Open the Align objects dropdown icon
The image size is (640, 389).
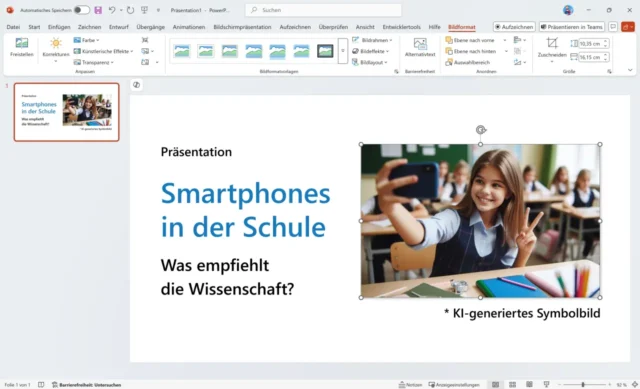pyautogui.click(x=520, y=40)
